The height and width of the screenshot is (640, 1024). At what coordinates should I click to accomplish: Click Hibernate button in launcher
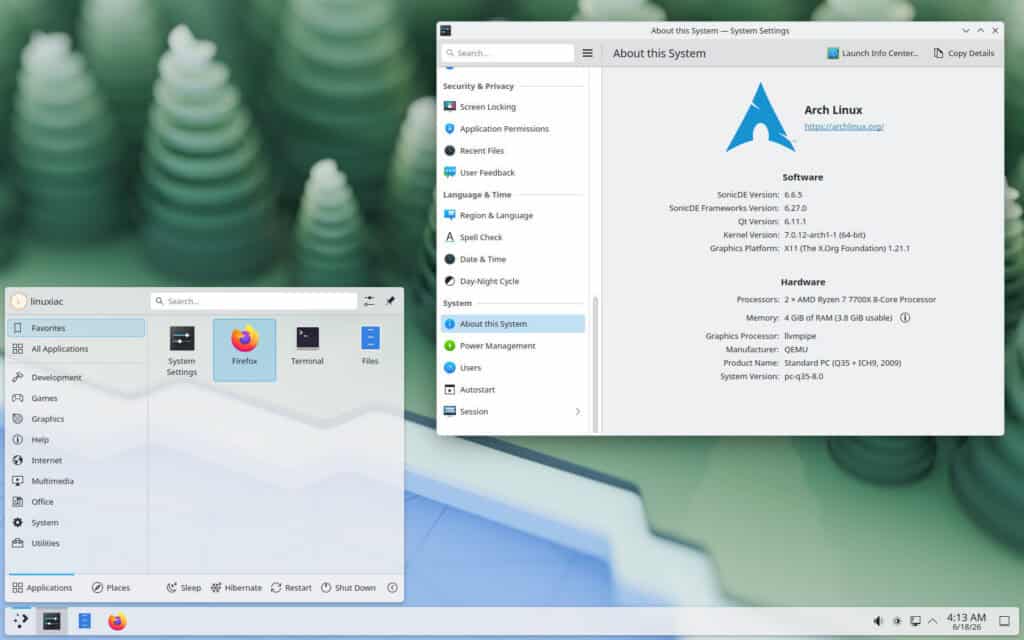(236, 588)
